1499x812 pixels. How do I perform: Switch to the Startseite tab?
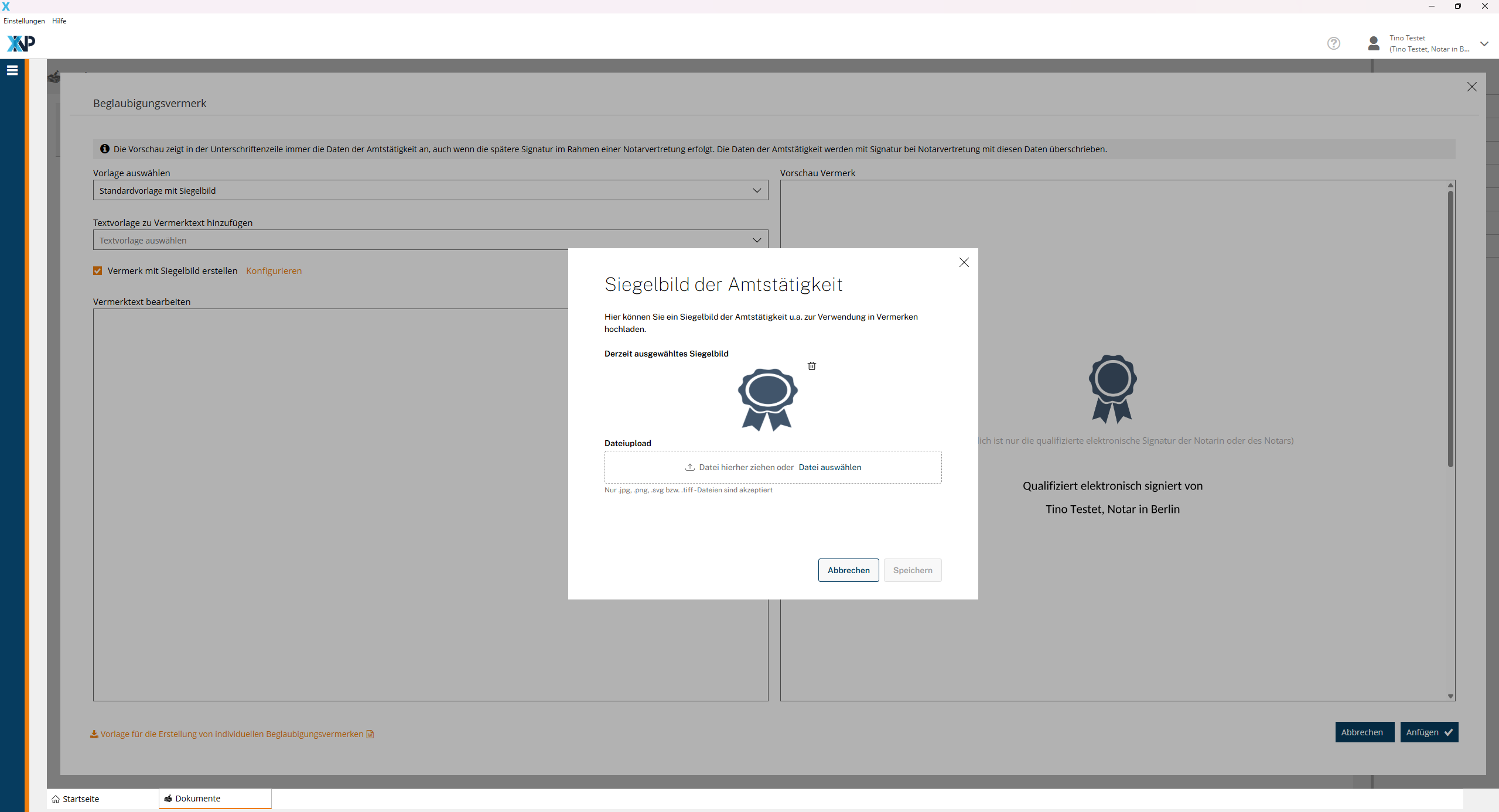[80, 799]
